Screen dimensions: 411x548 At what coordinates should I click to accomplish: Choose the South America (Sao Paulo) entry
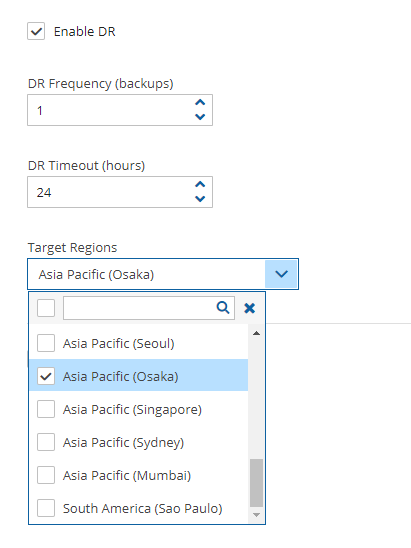139,508
